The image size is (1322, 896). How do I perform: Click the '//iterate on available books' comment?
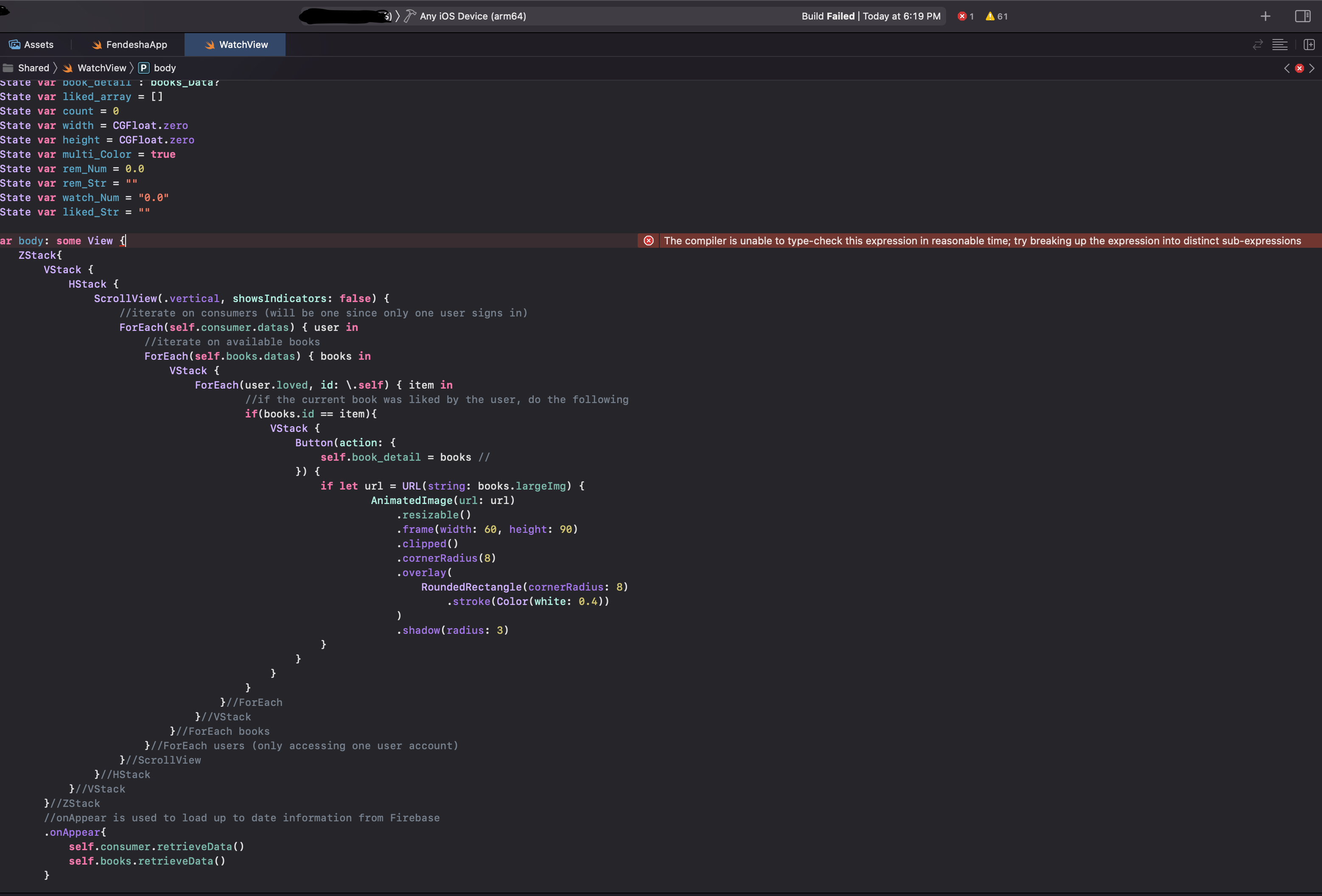[x=232, y=342]
